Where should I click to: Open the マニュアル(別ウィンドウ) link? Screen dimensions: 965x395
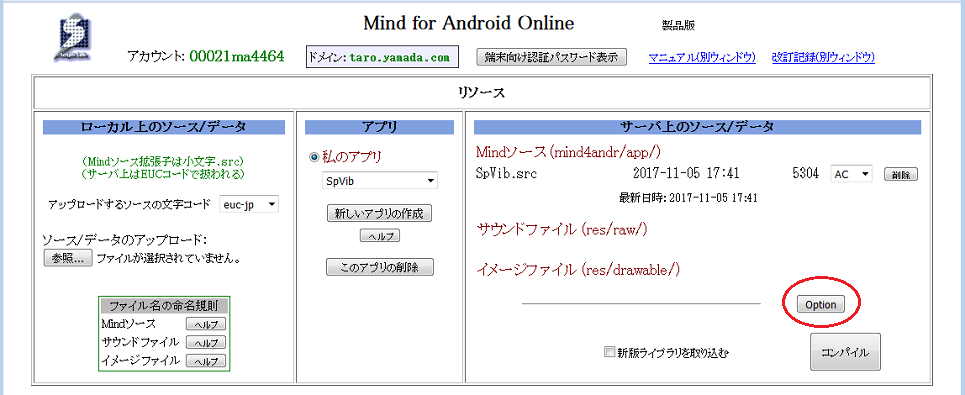pos(702,57)
